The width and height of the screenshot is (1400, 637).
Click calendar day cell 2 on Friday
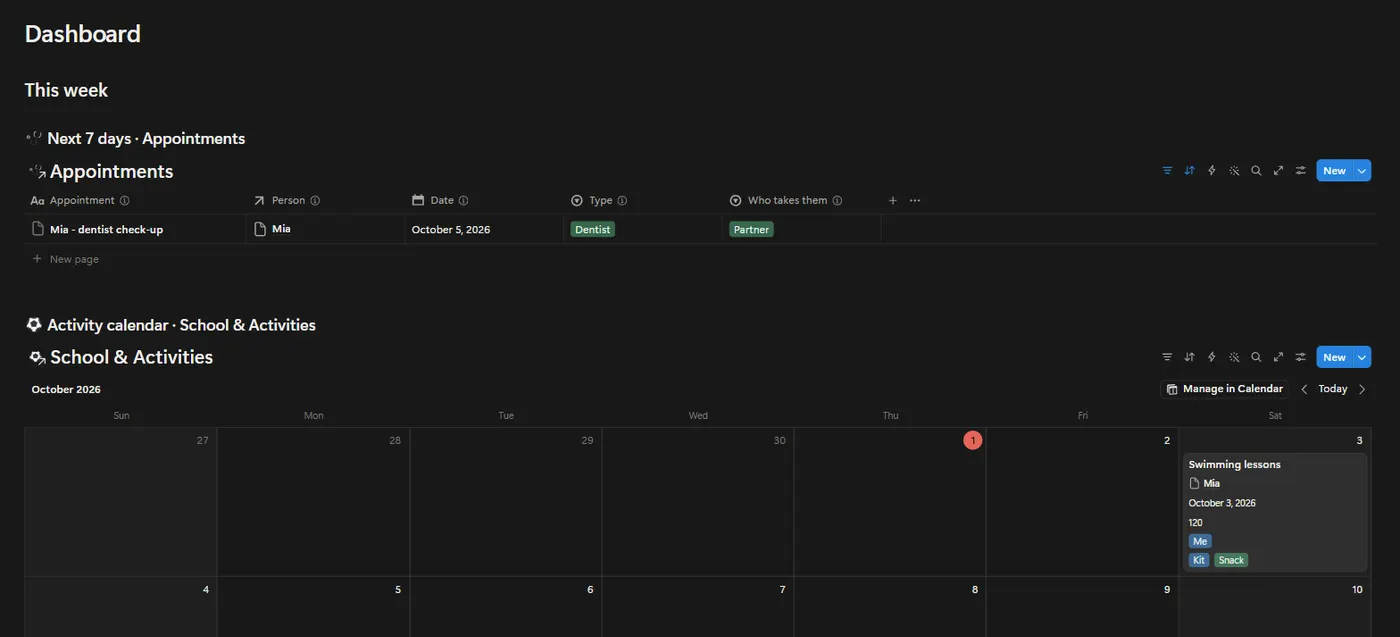[1082, 502]
